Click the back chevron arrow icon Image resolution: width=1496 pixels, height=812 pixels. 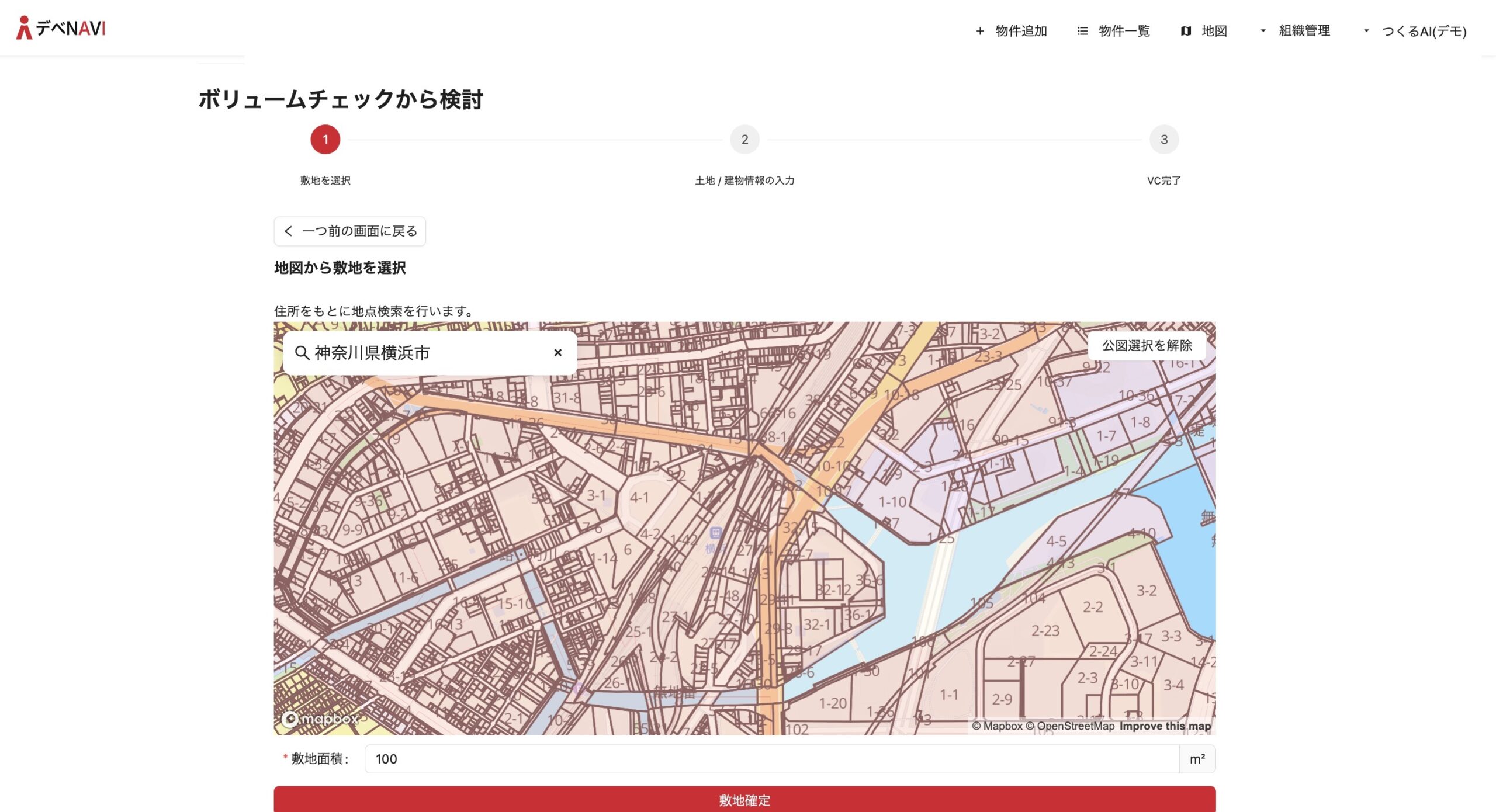point(289,231)
